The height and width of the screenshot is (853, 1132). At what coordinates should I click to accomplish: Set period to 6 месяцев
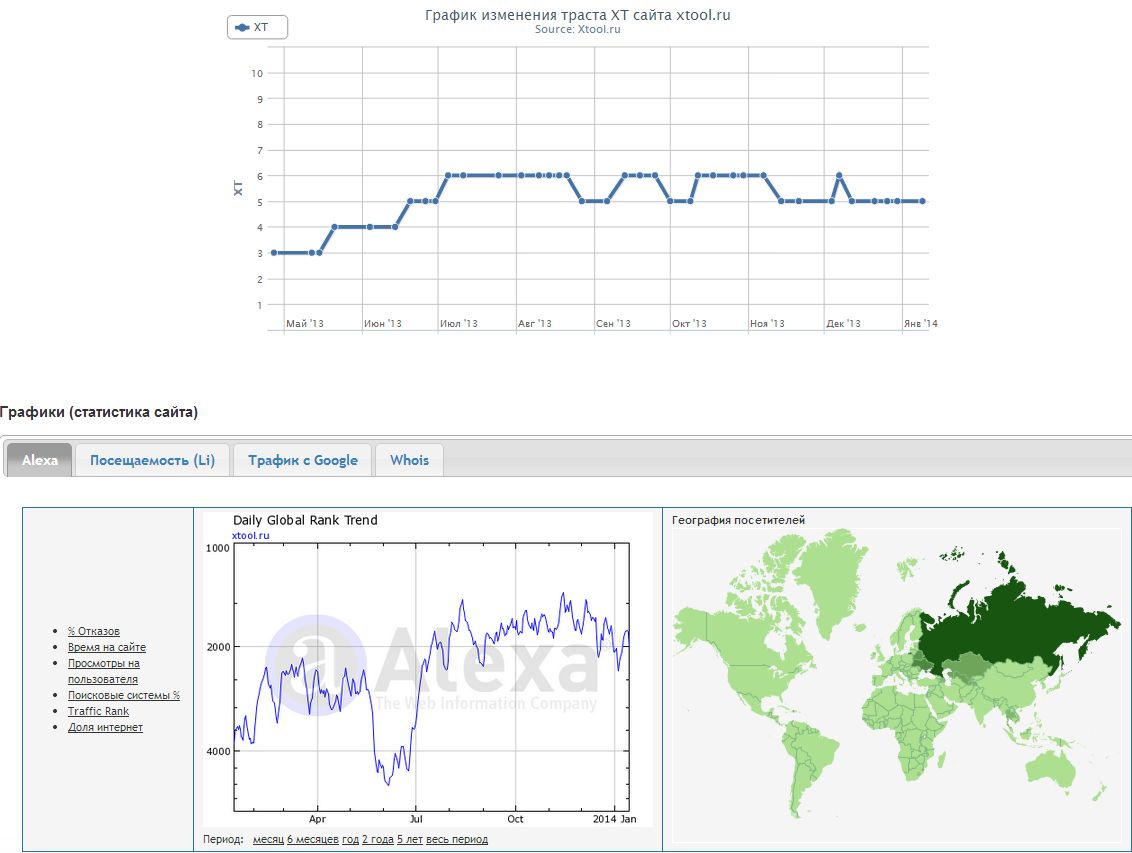pyautogui.click(x=313, y=839)
